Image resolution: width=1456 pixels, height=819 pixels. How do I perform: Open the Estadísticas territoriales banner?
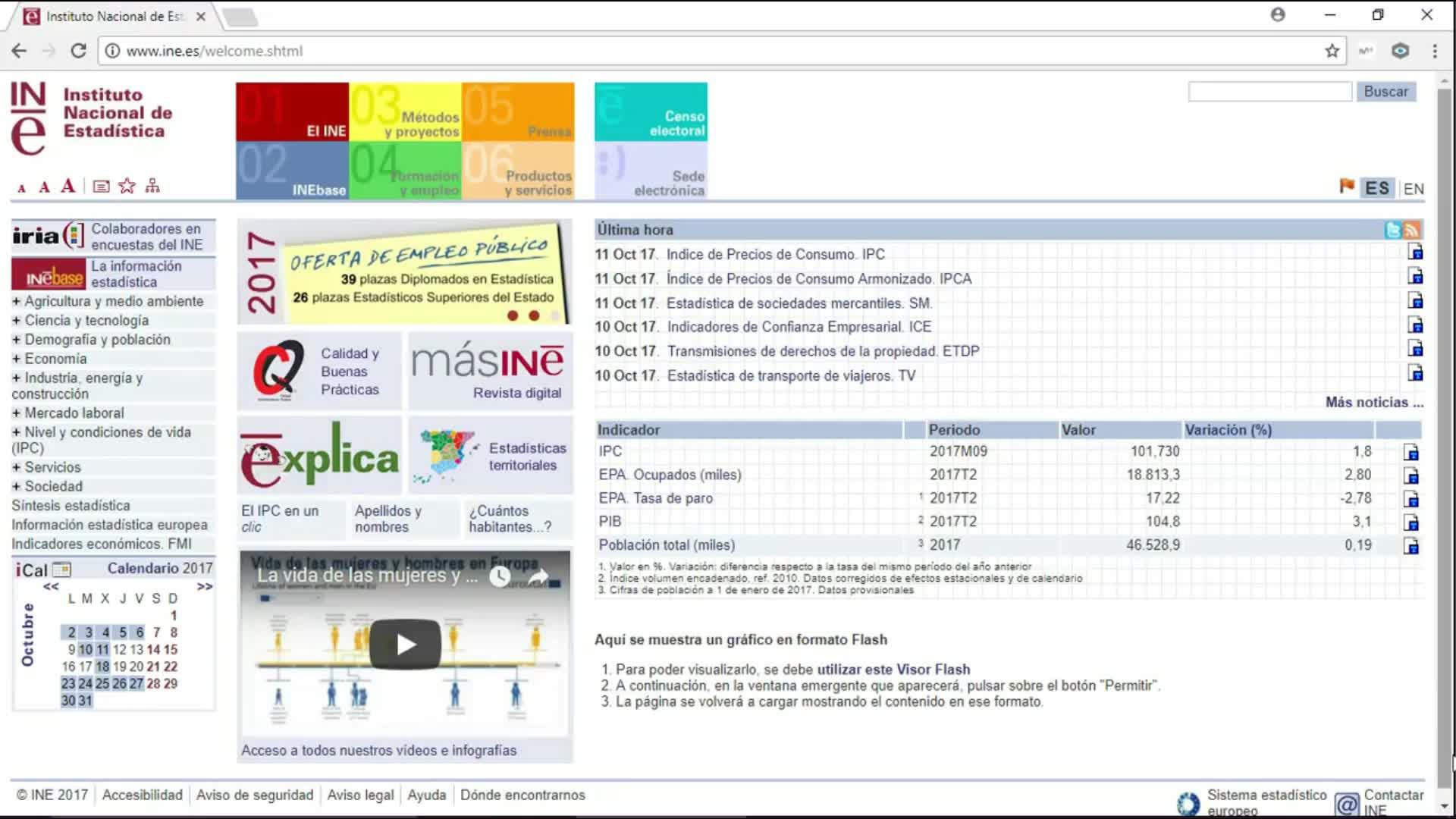491,455
